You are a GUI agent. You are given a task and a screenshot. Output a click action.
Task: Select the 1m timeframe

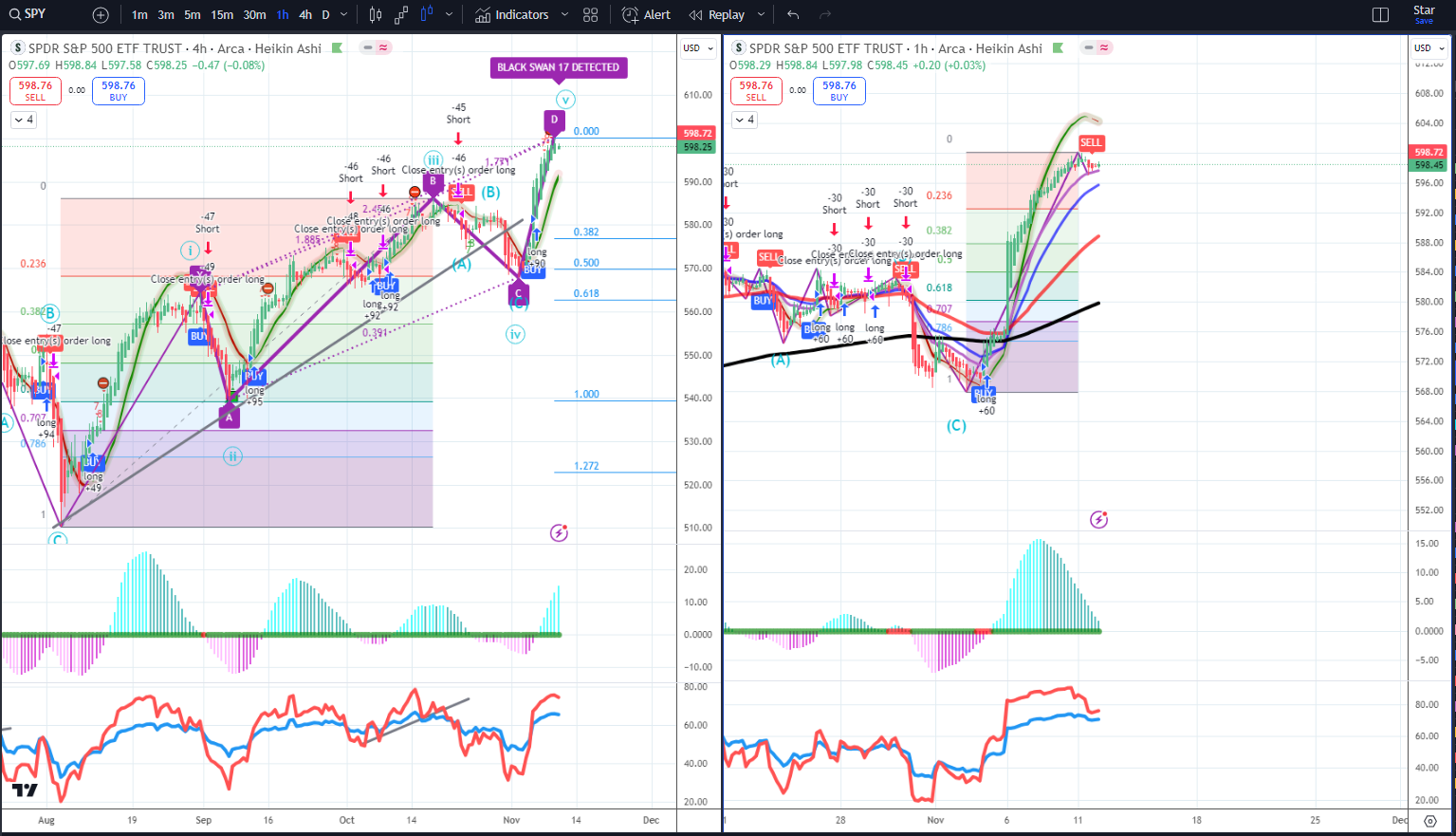pyautogui.click(x=139, y=15)
